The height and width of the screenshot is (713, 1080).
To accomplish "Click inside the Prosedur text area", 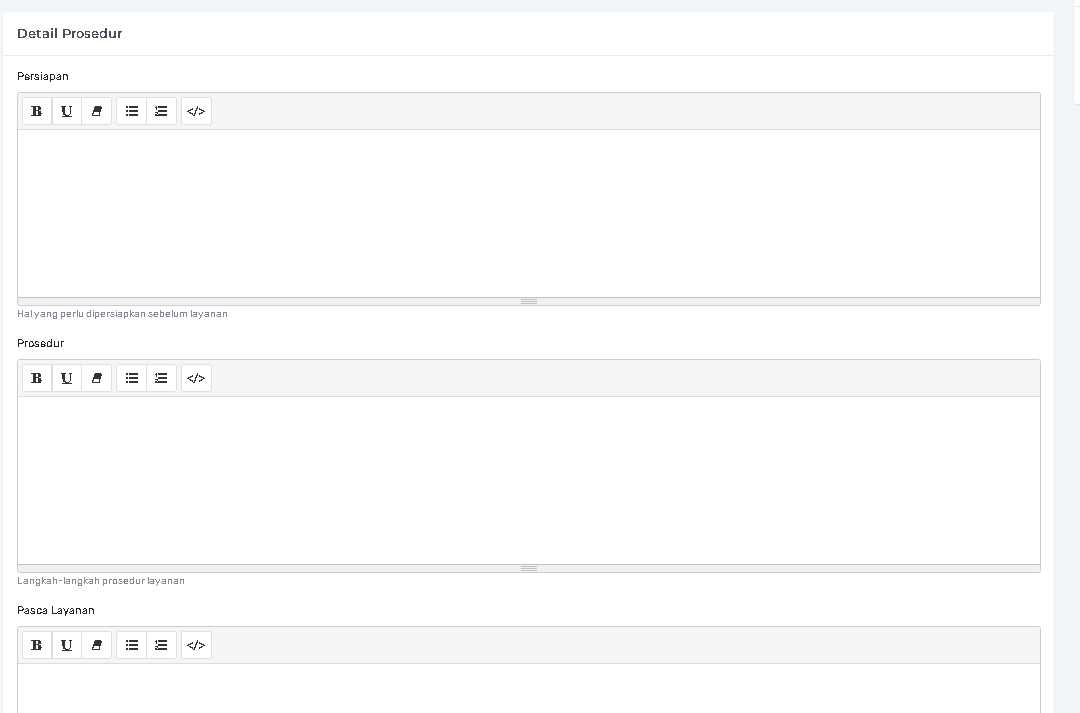I will [x=528, y=479].
